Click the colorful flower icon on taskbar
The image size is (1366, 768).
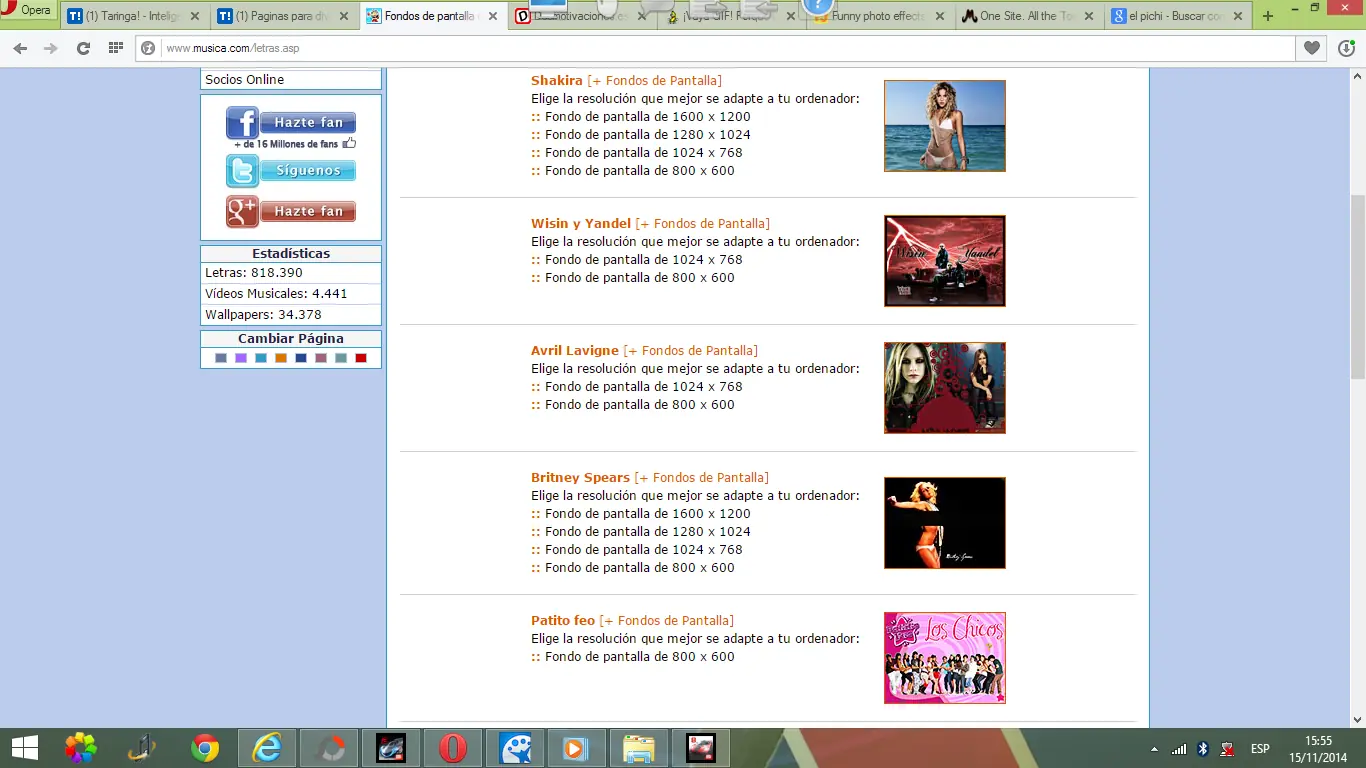click(x=81, y=748)
